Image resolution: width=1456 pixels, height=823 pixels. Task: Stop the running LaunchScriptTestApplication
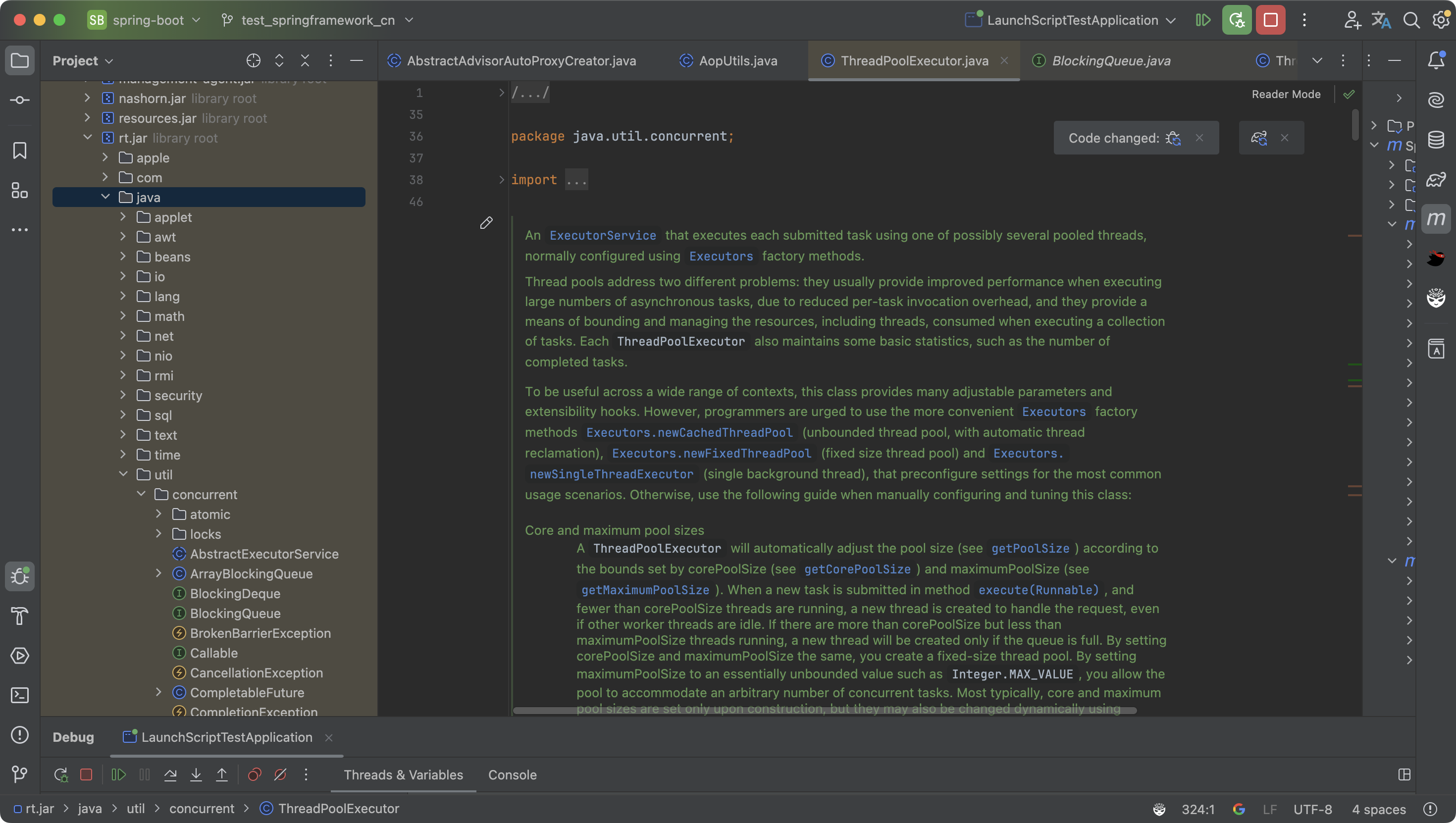(x=1271, y=20)
